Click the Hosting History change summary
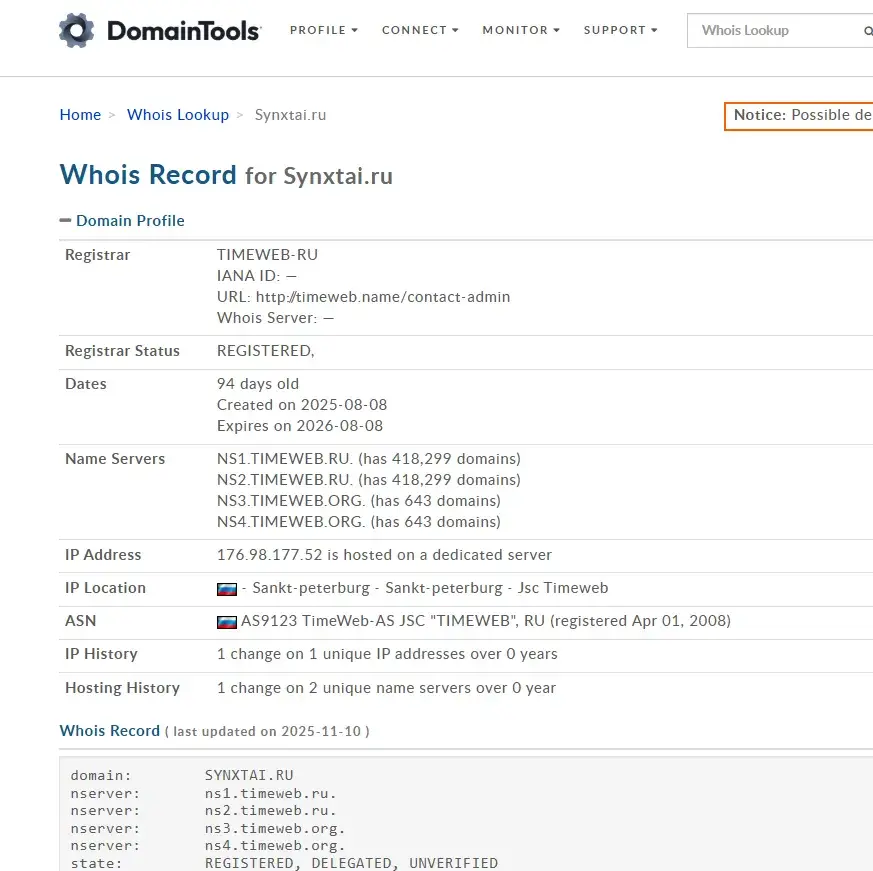The height and width of the screenshot is (871, 873). (386, 688)
